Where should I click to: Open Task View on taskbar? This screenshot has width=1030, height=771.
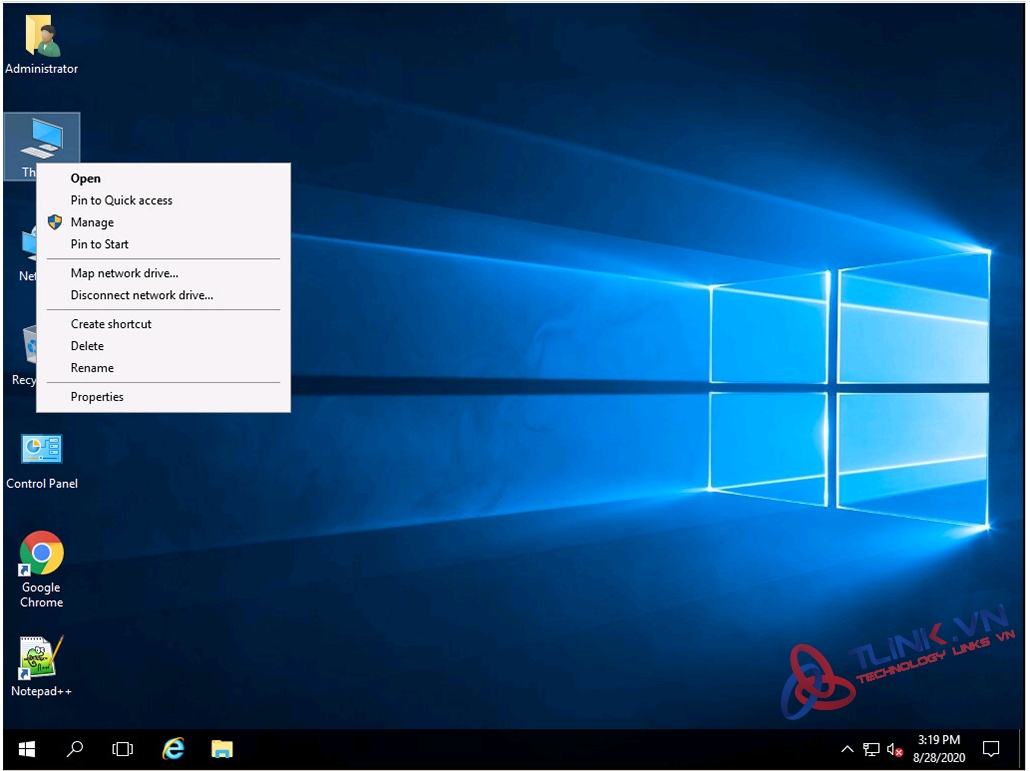[x=123, y=749]
